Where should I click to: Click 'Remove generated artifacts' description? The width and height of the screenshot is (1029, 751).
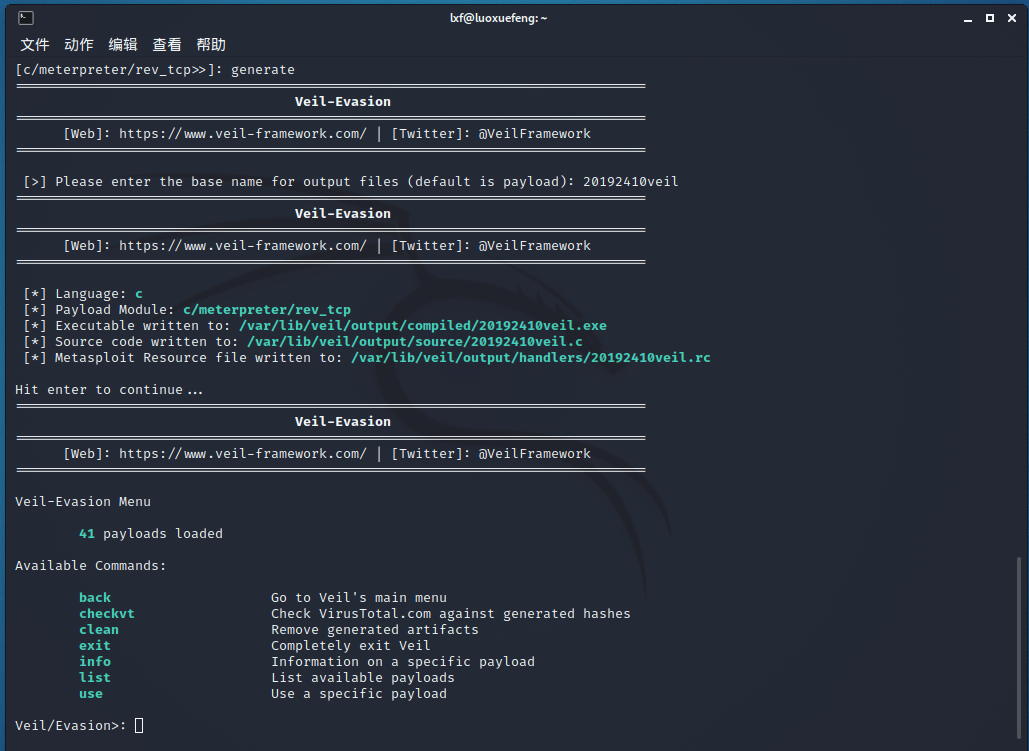375,630
